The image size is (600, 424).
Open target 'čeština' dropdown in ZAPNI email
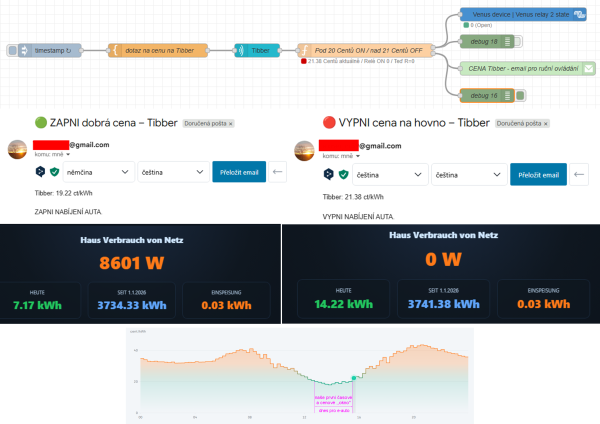coord(173,172)
